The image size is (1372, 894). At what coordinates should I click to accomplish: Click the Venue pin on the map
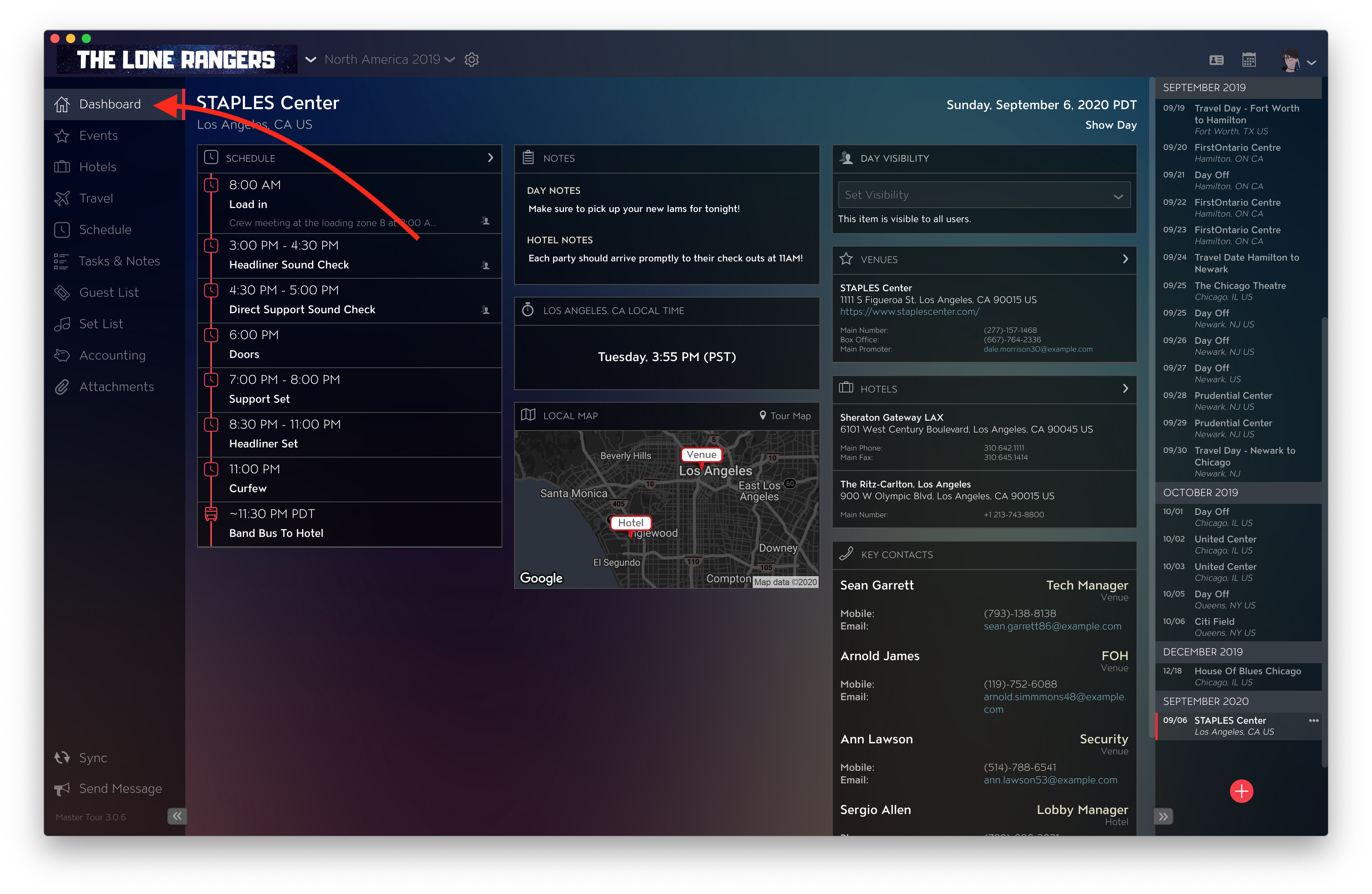click(701, 455)
